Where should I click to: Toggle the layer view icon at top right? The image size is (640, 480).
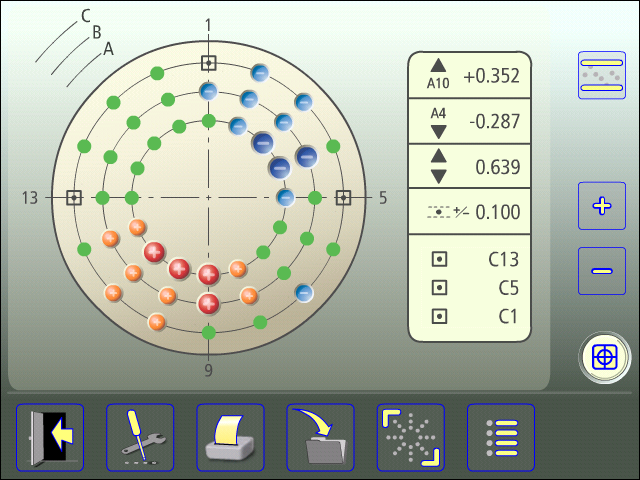pos(602,75)
